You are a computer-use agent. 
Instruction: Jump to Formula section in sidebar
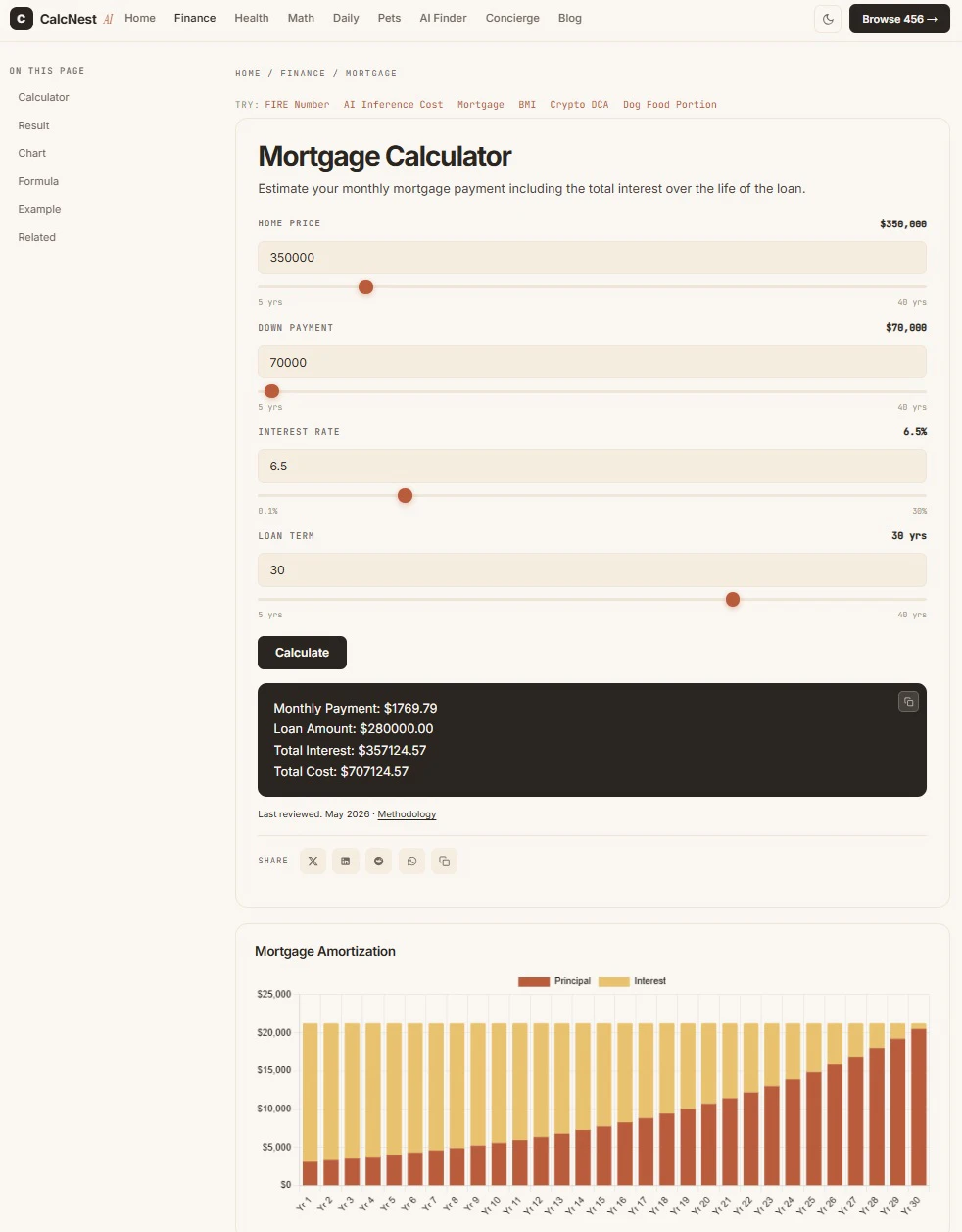38,181
